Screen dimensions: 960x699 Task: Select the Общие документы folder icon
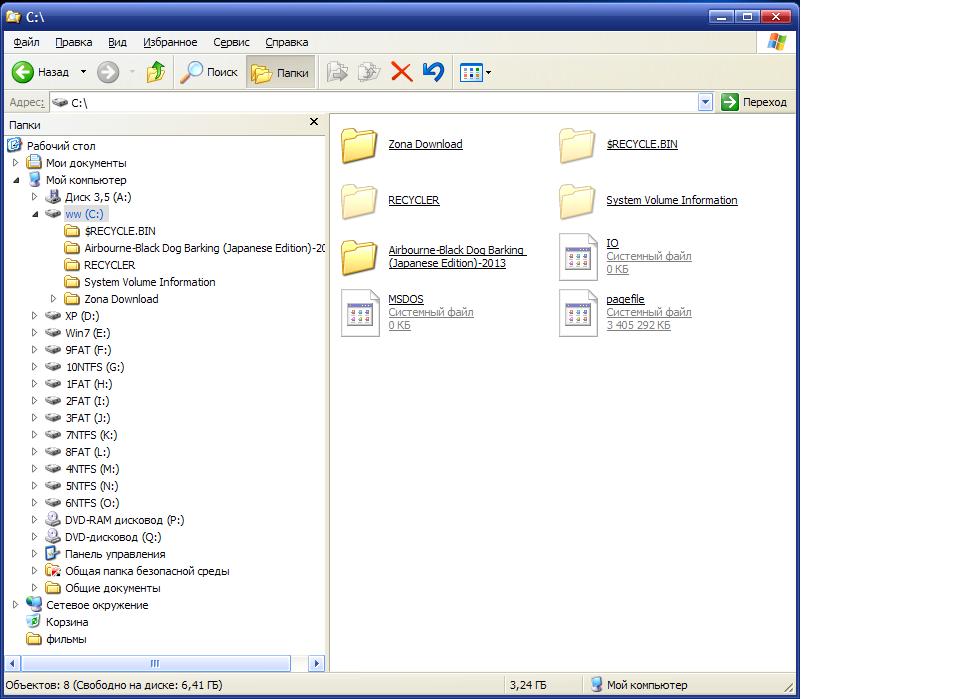click(x=53, y=588)
